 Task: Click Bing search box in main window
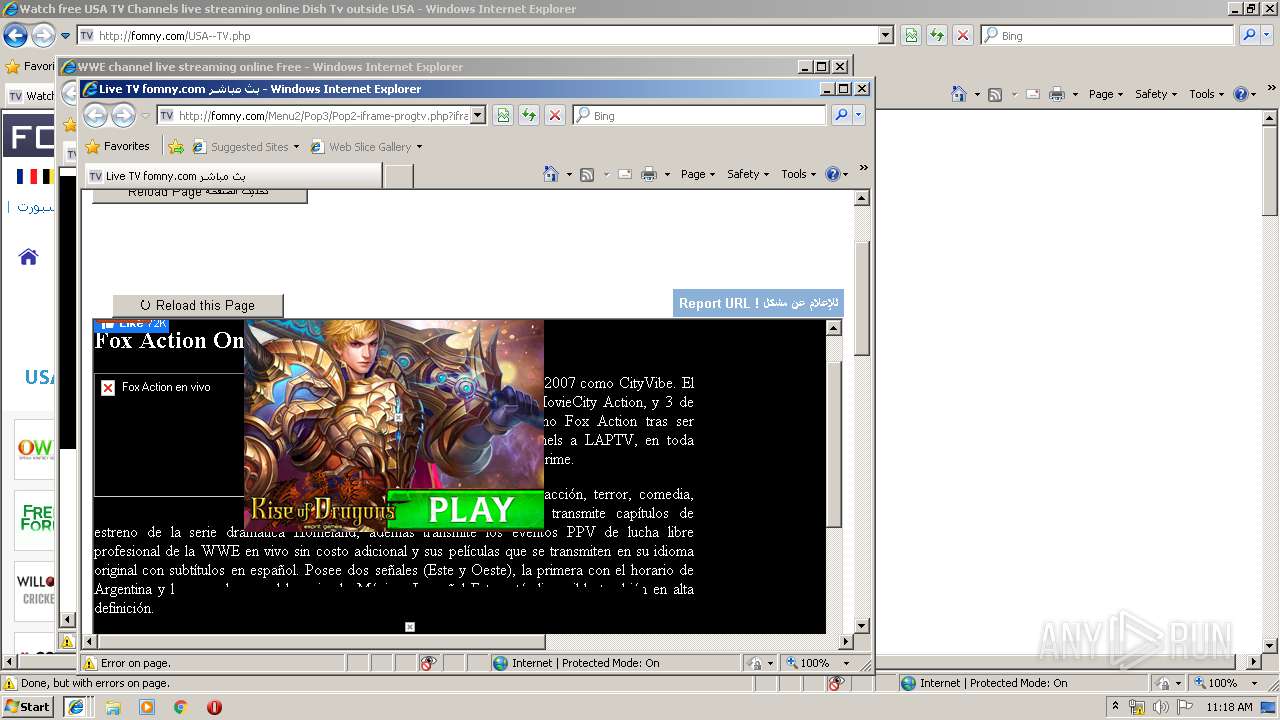click(1107, 35)
